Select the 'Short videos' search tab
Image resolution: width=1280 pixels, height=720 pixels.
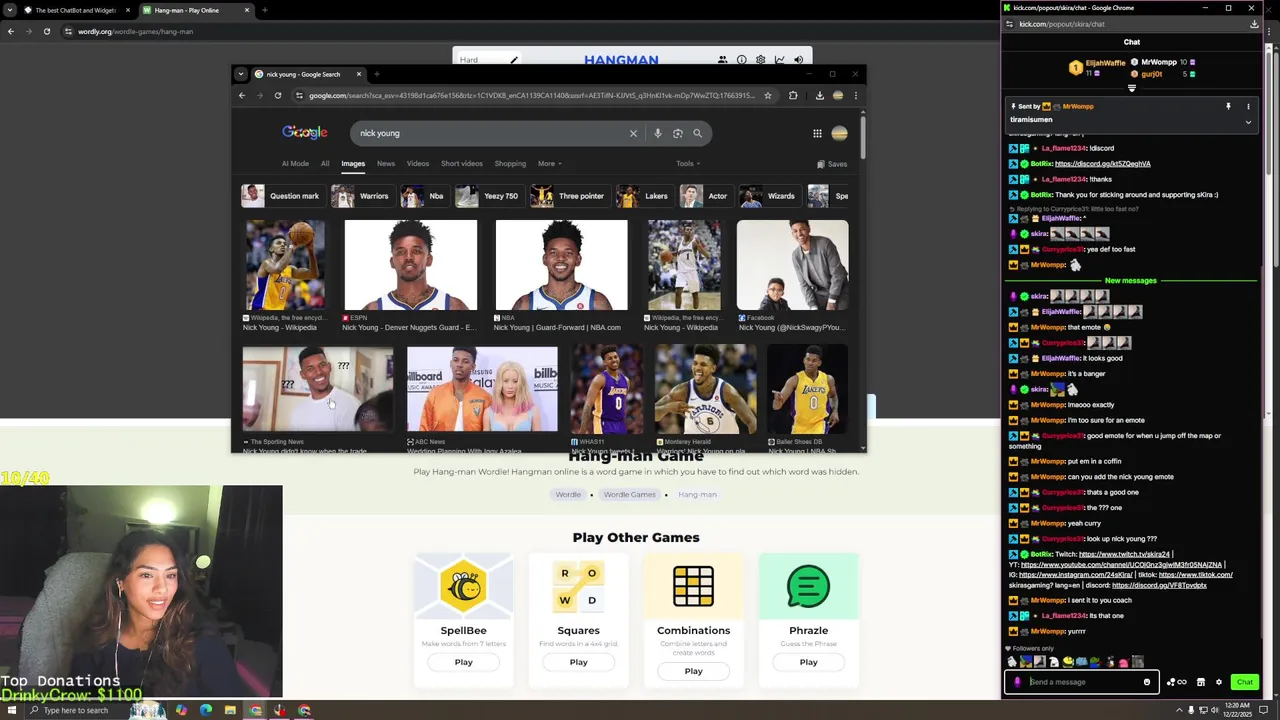coord(462,164)
